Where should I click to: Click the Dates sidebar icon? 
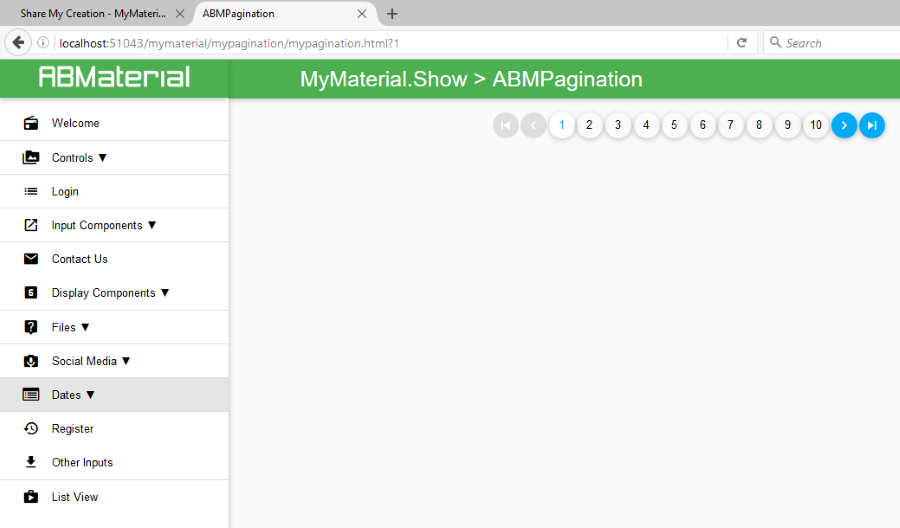(x=31, y=395)
